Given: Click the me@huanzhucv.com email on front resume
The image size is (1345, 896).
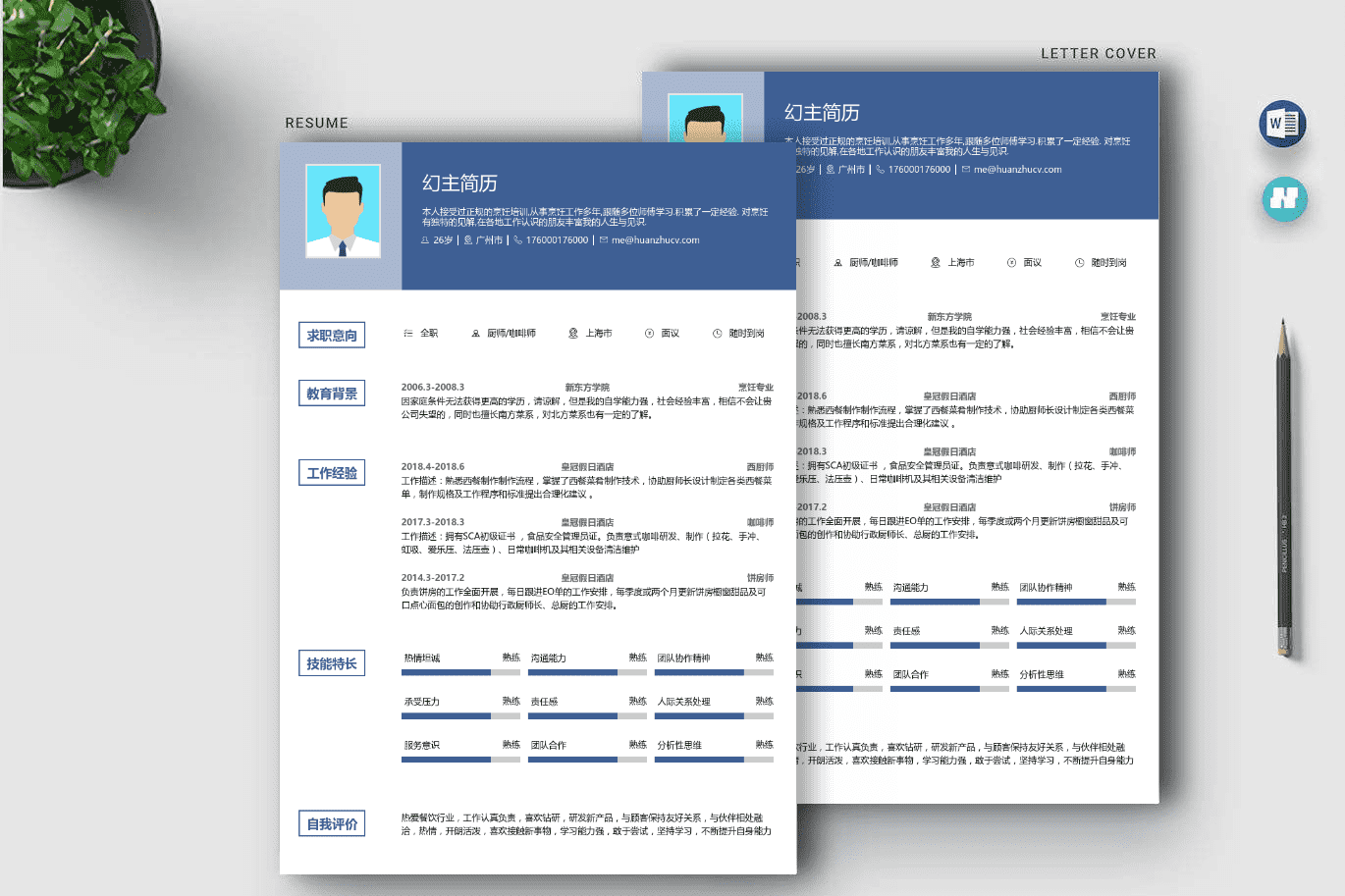Looking at the screenshot, I should click(656, 240).
